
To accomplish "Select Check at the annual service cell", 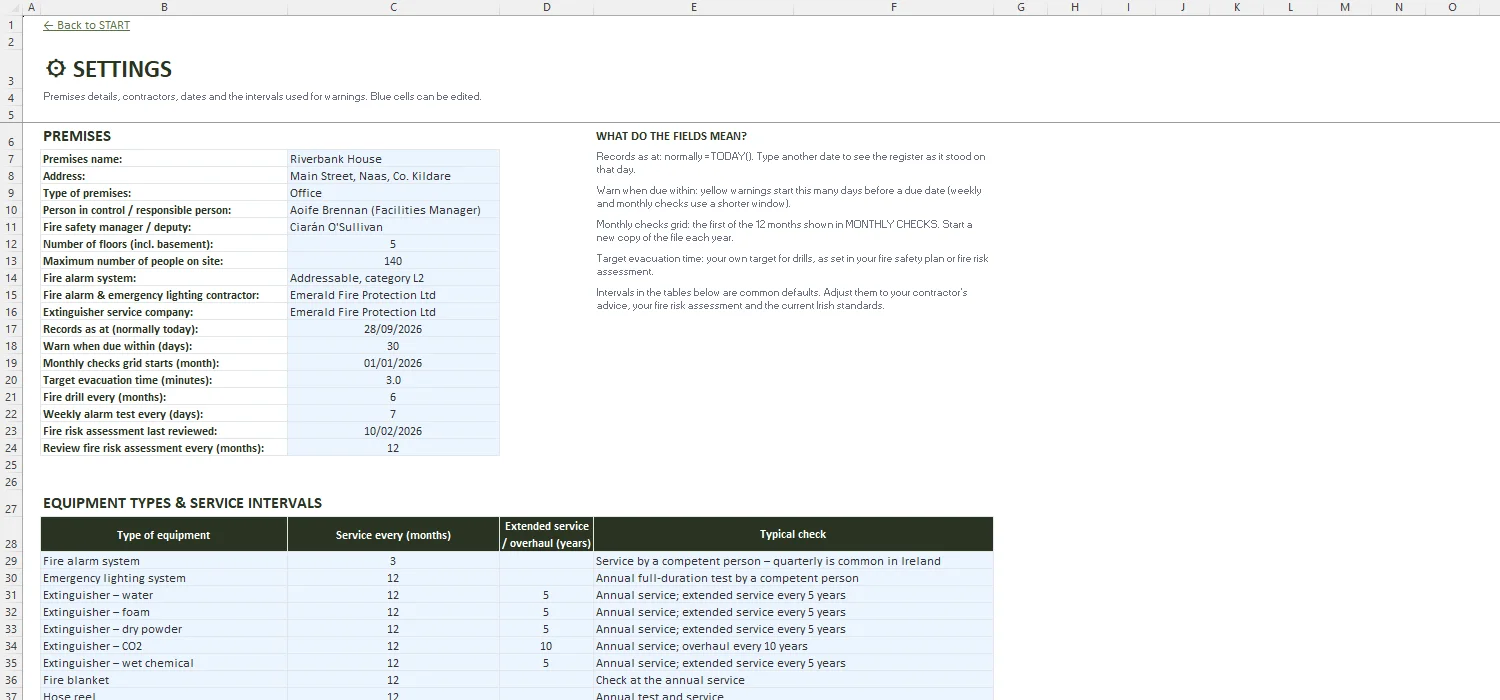I will pos(793,680).
